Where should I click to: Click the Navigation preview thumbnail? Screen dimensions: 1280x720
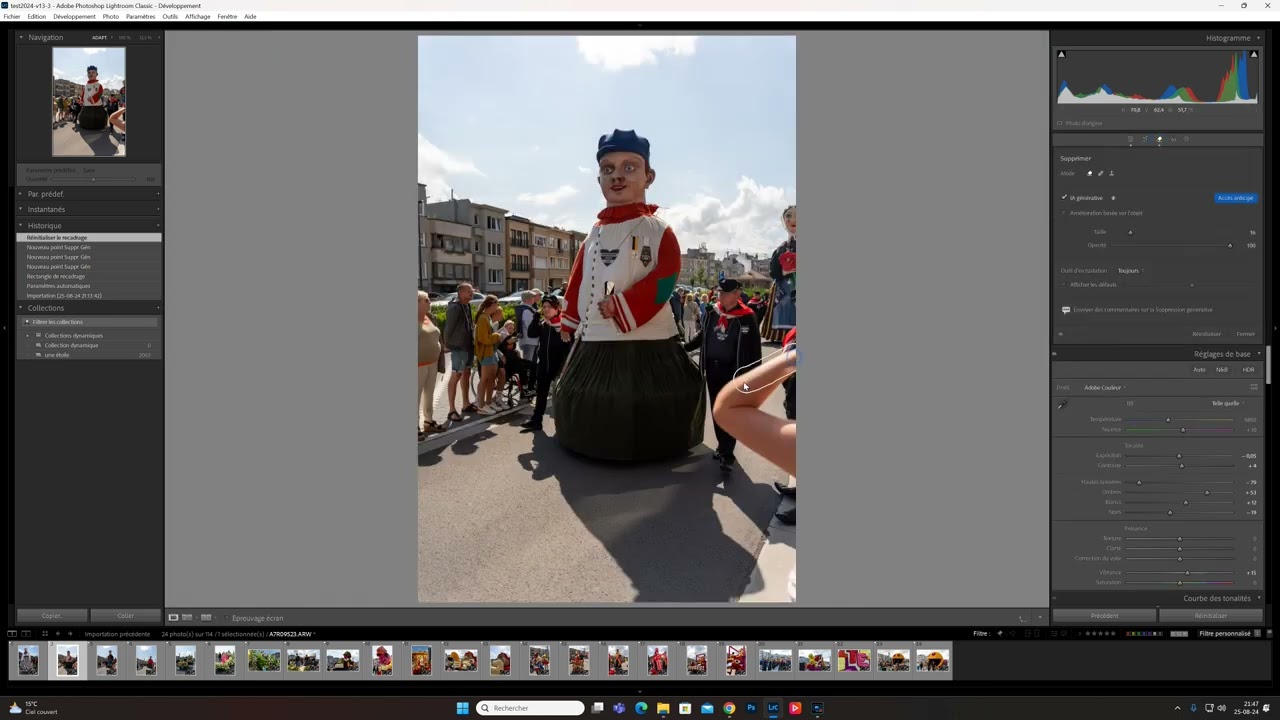pyautogui.click(x=89, y=102)
